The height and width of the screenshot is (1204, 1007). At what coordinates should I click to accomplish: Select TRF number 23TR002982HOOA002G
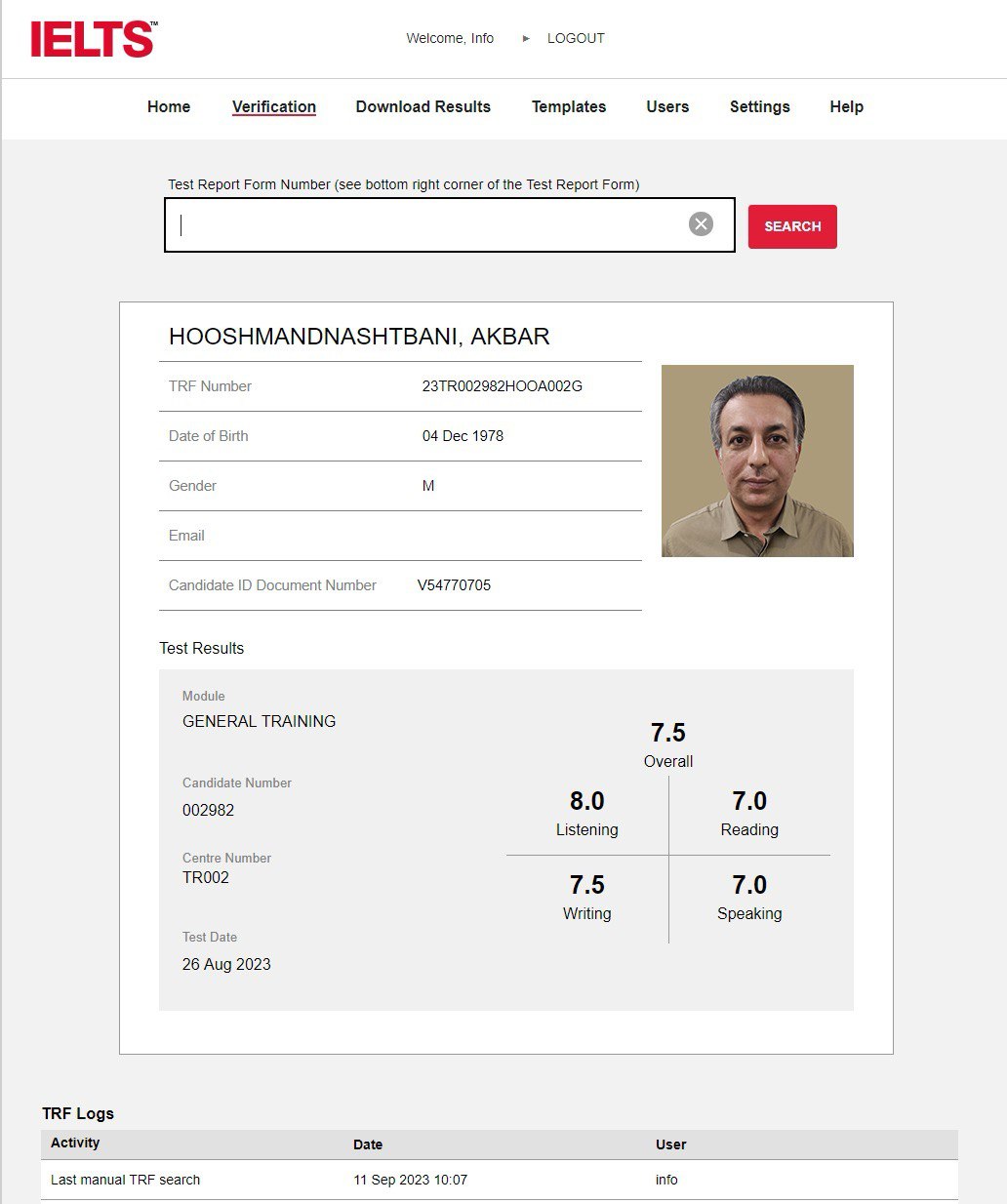(x=503, y=386)
